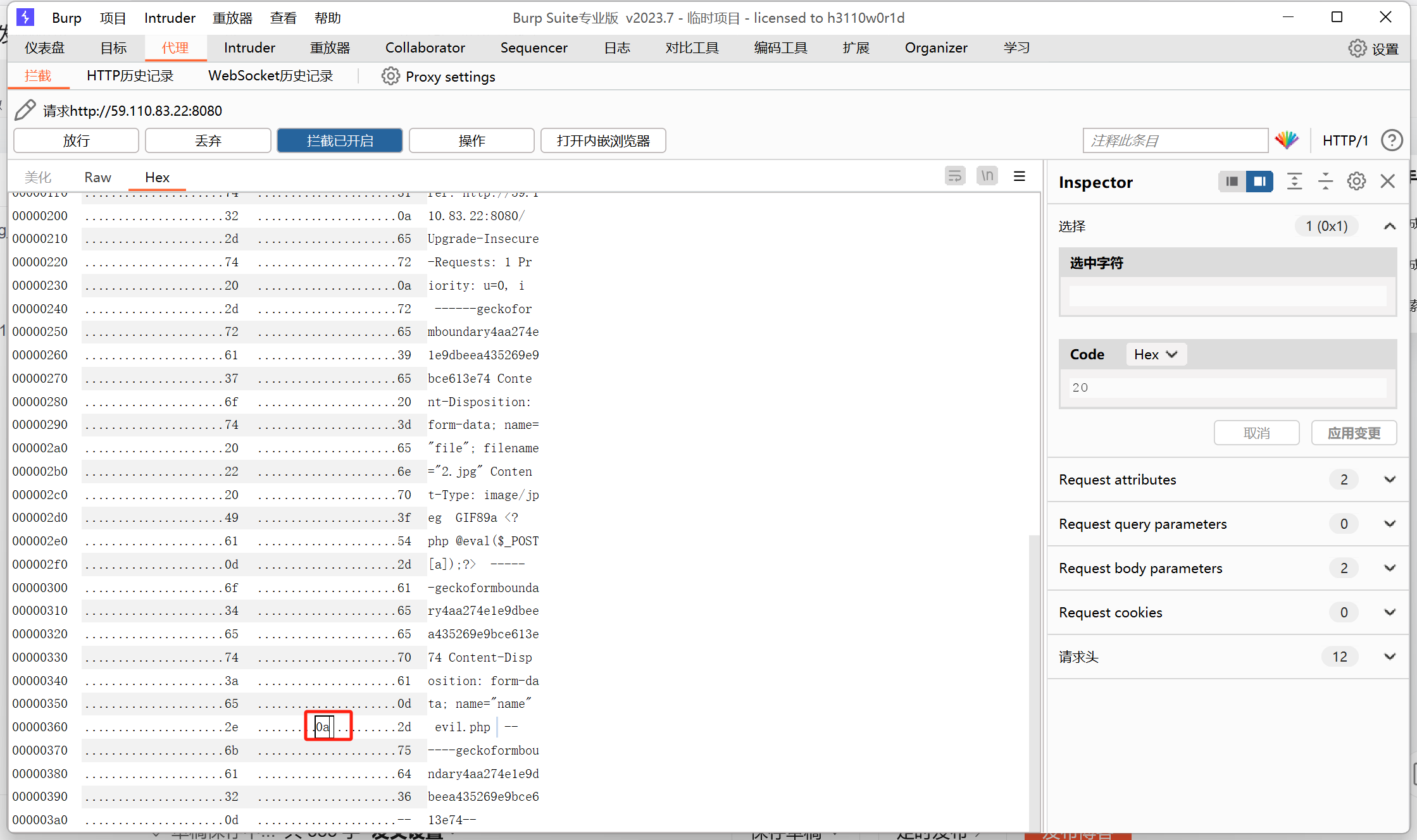1417x840 pixels.
Task: Open the Intruder menu in menu bar
Action: [x=170, y=18]
